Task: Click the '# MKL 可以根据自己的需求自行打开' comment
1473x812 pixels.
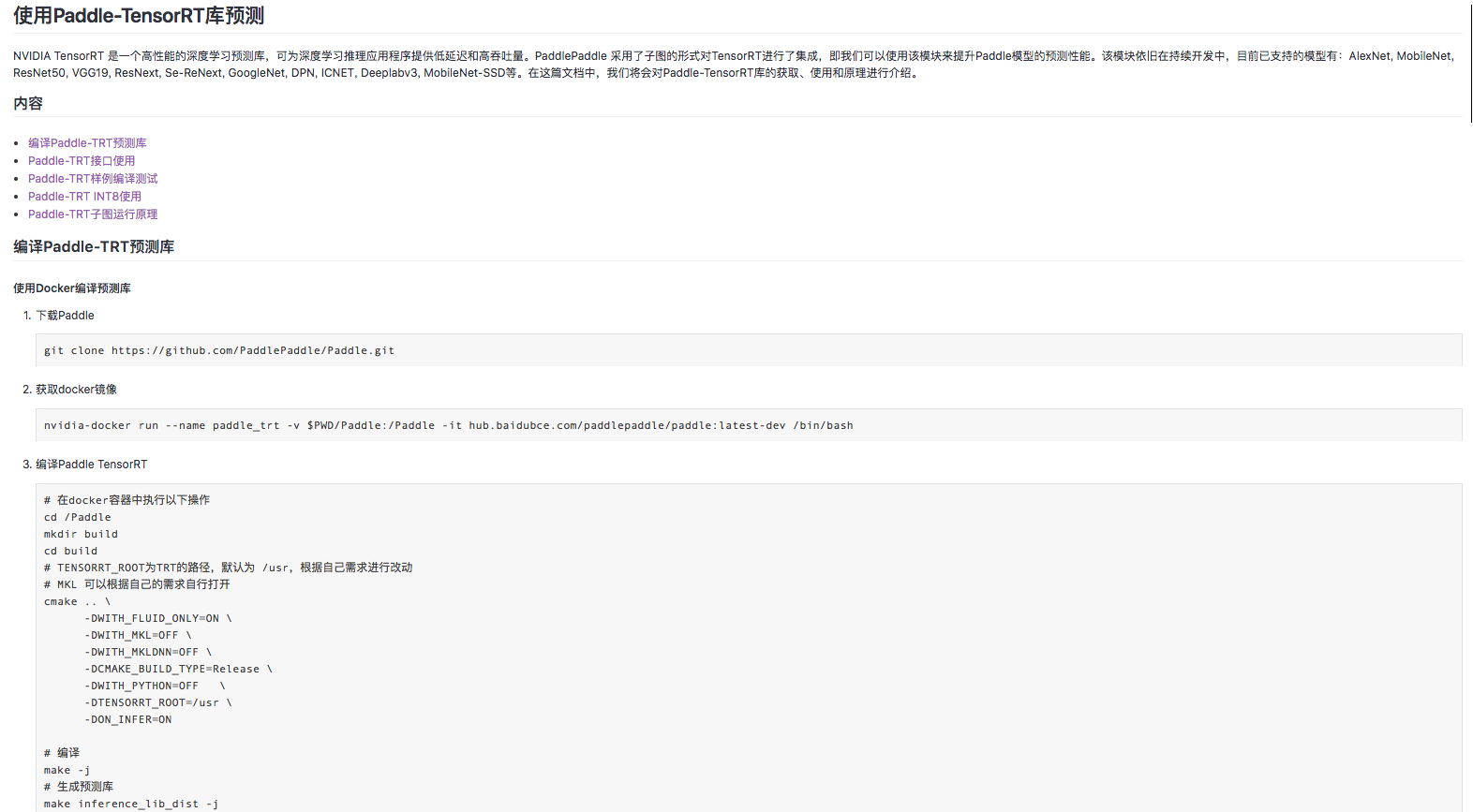Action: [137, 585]
